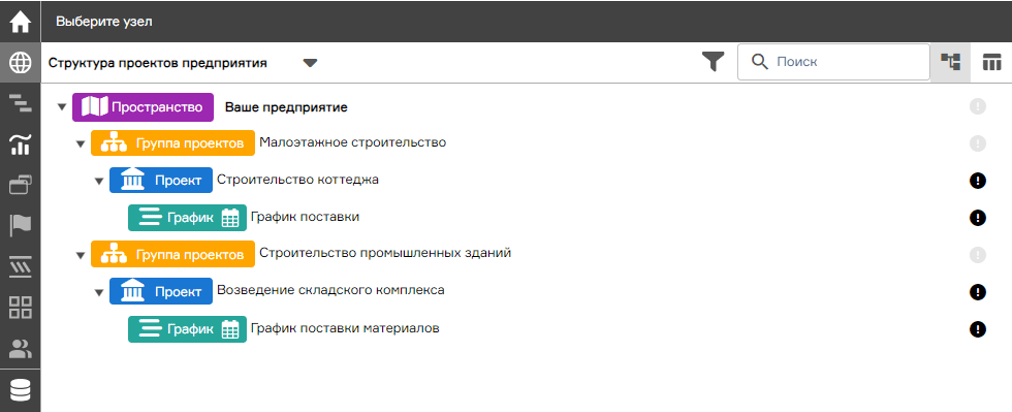Open the database icon in sidebar

pyautogui.click(x=20, y=390)
